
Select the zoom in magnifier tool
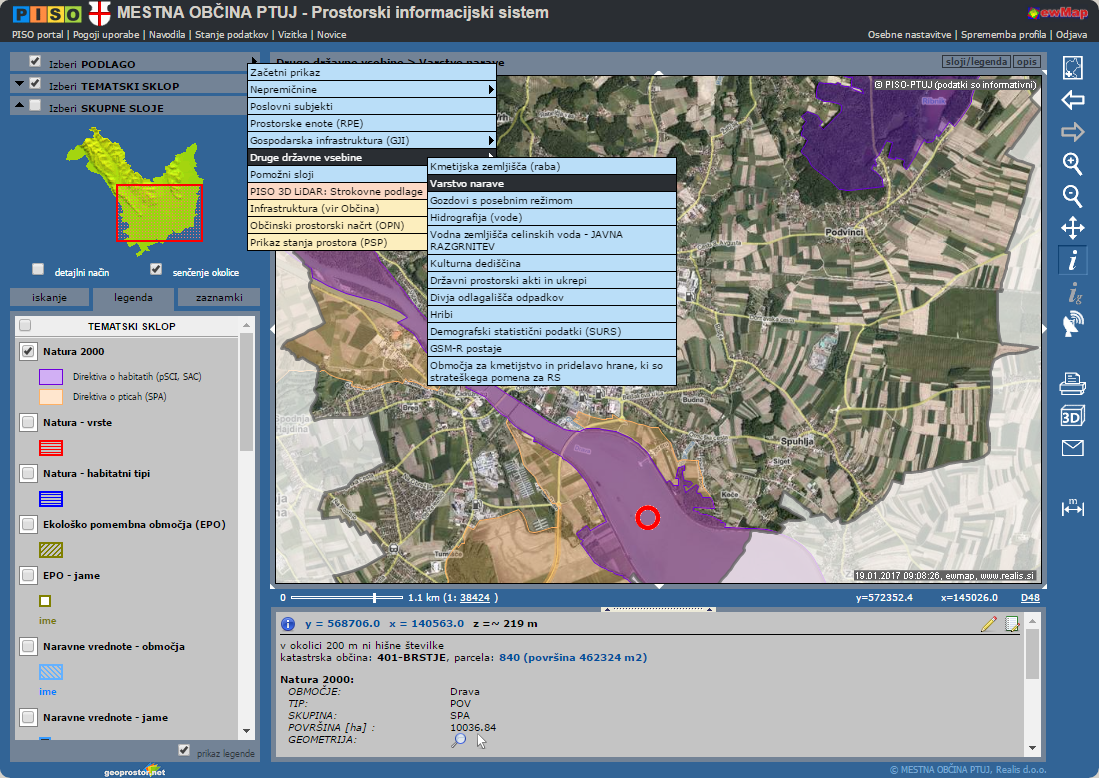point(1072,164)
